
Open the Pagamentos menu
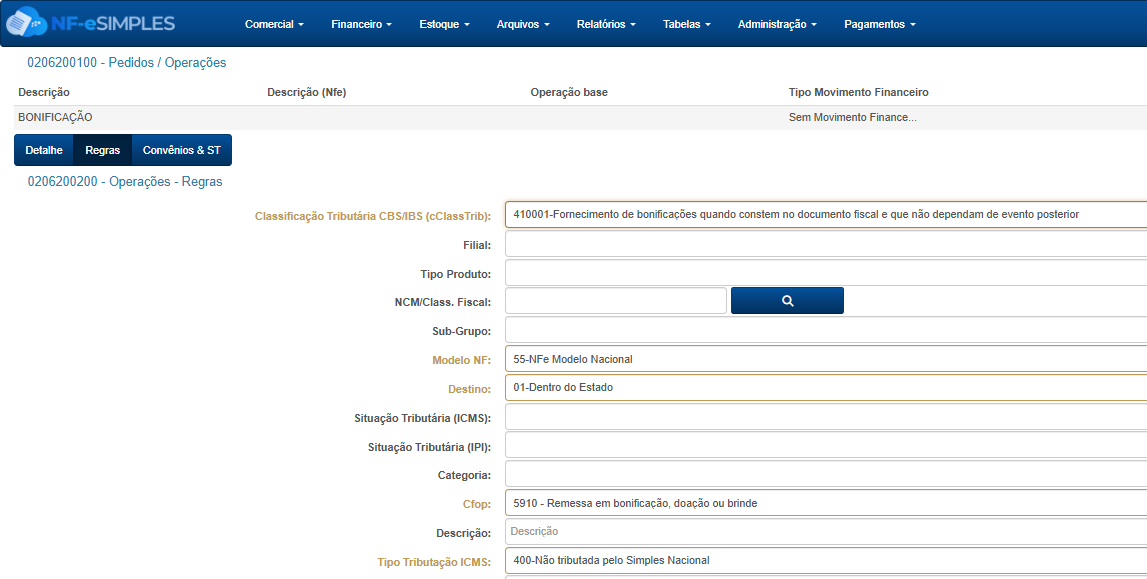[879, 24]
